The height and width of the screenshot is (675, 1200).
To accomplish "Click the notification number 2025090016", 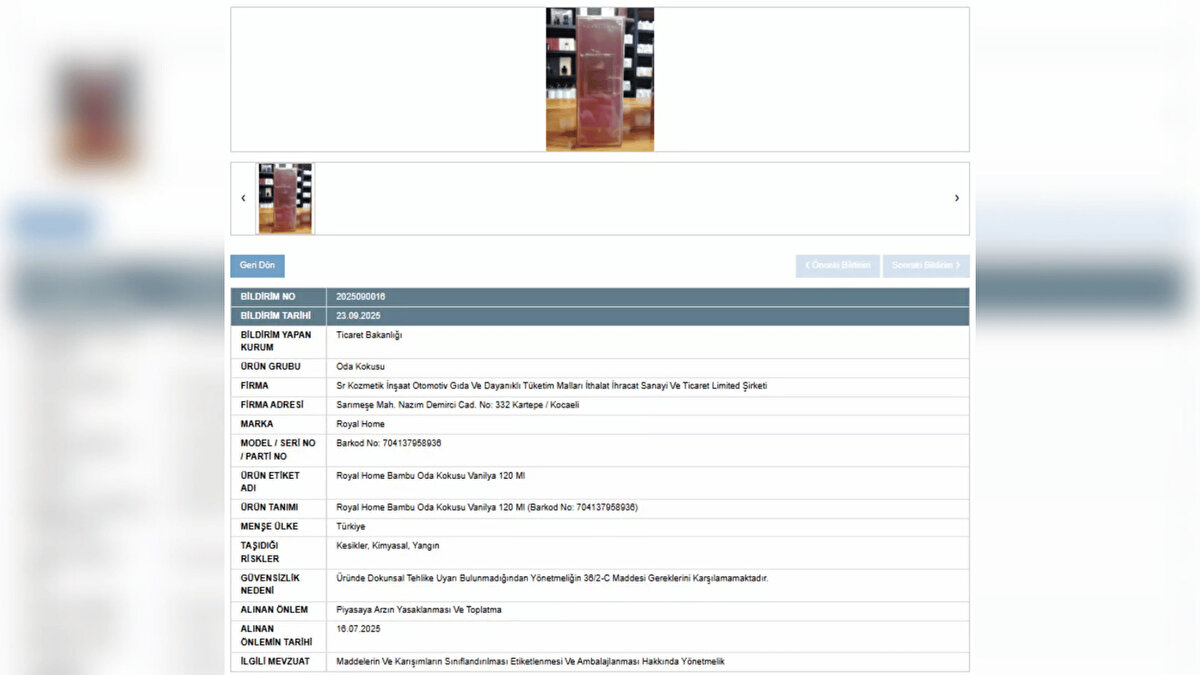I will (361, 297).
